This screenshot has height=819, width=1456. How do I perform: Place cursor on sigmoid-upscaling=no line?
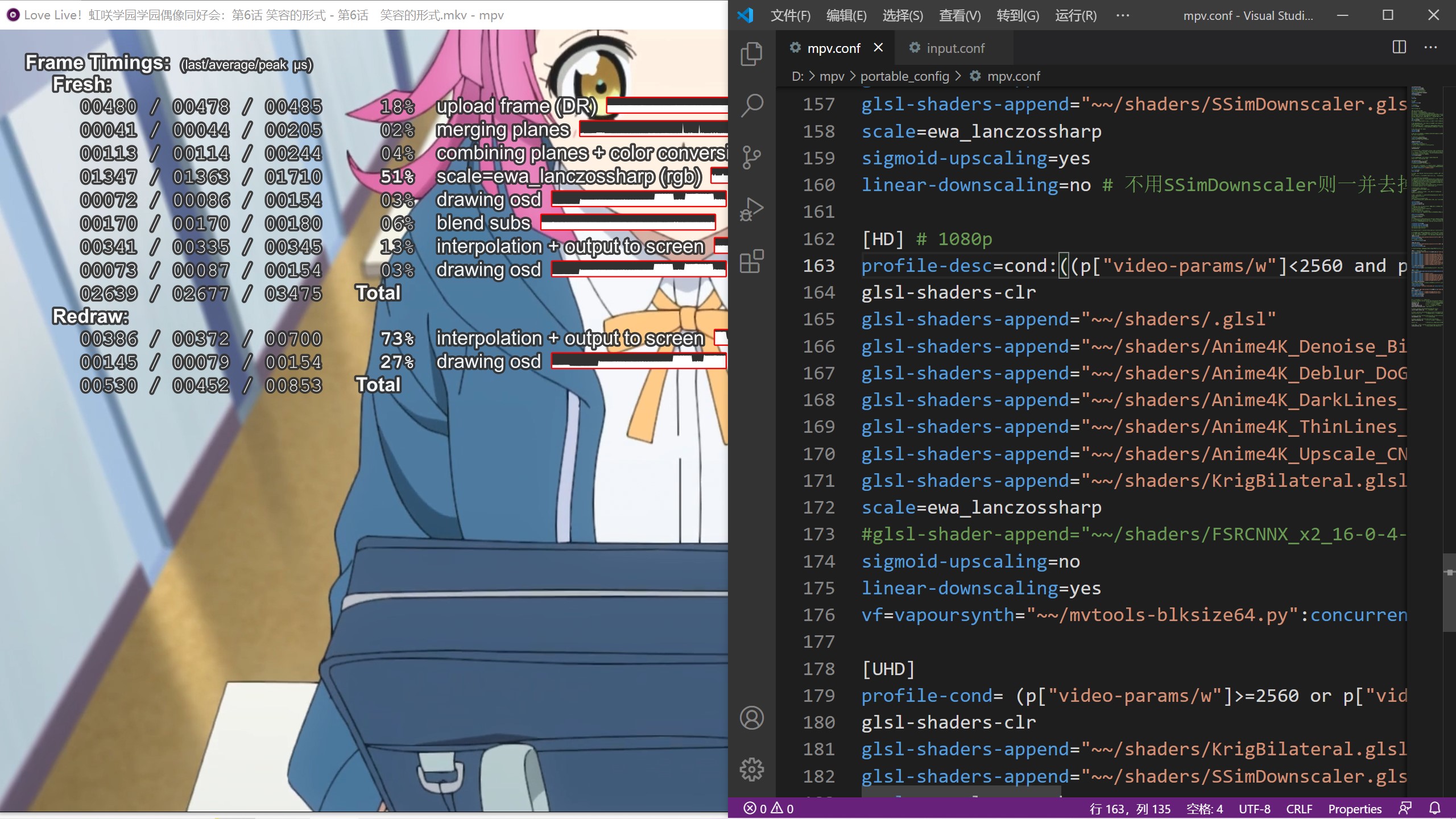click(x=970, y=561)
